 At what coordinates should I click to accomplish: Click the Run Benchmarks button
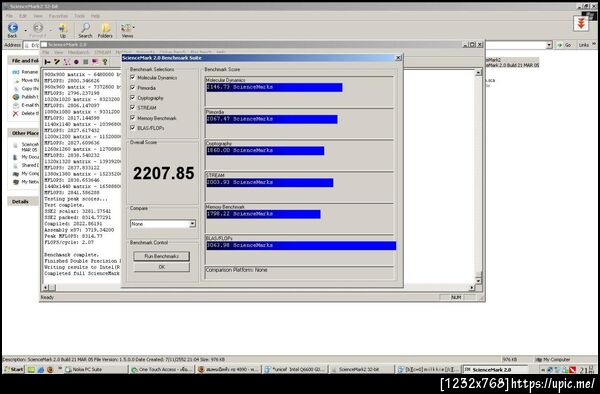[x=161, y=256]
